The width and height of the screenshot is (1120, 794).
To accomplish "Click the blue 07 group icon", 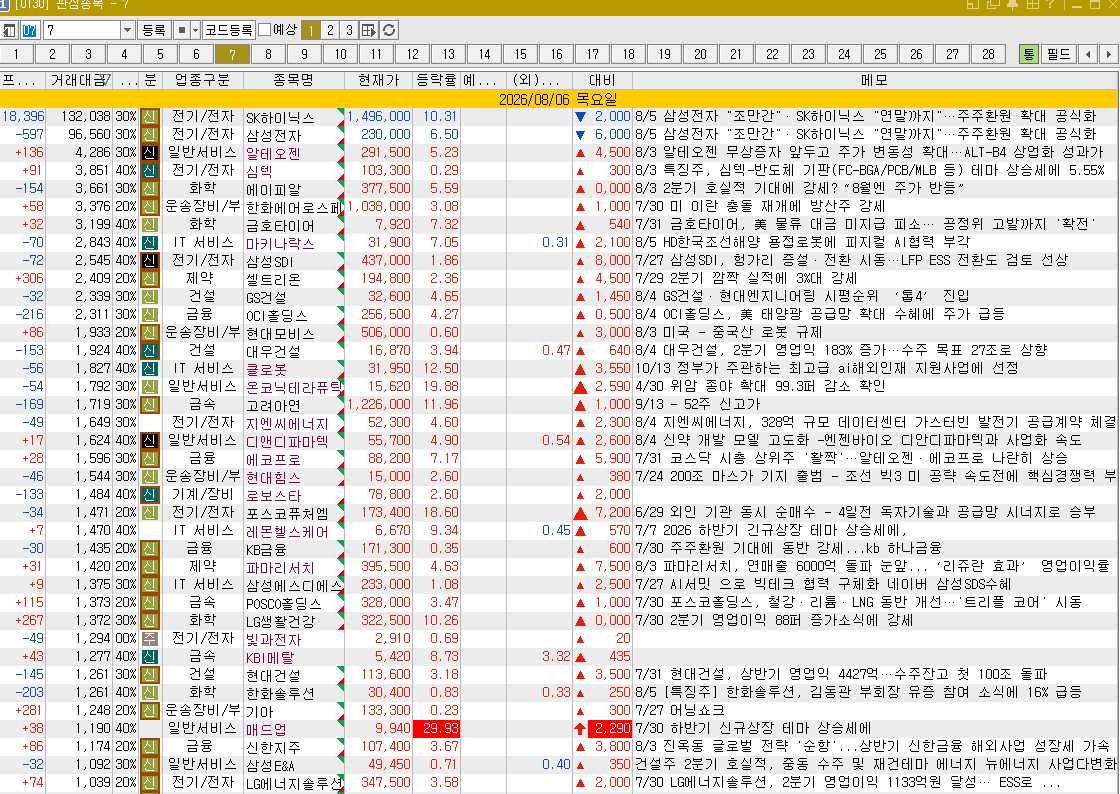I will pos(29,30).
